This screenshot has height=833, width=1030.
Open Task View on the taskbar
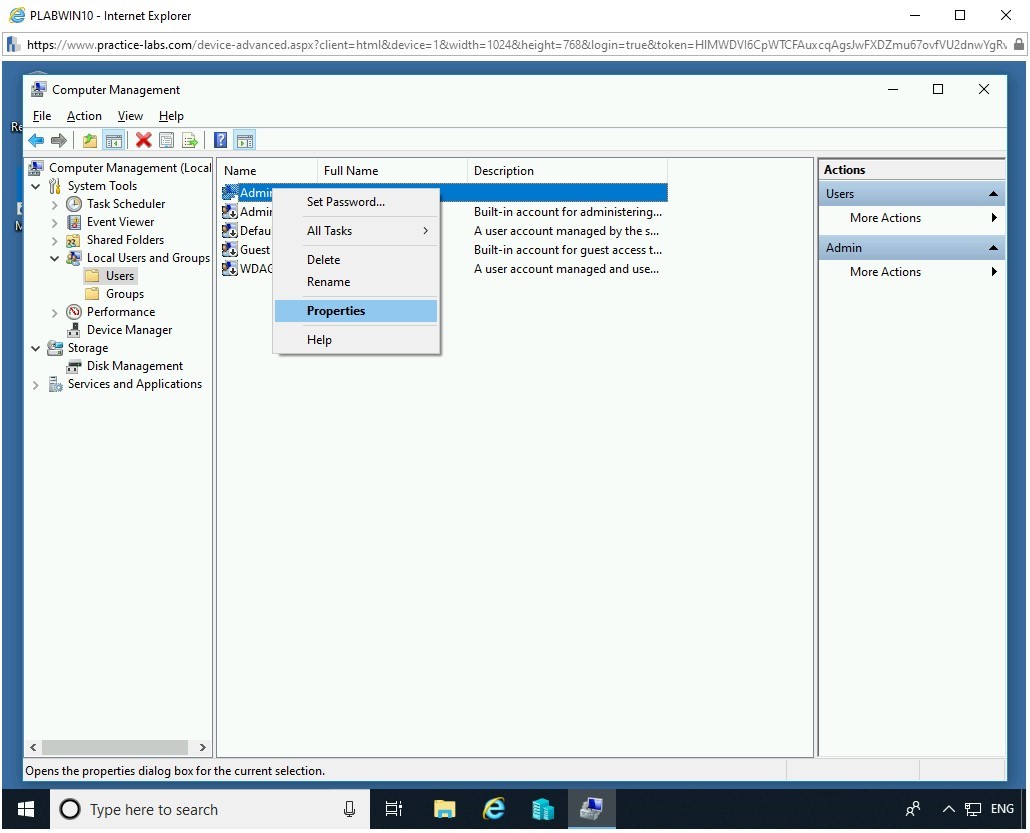click(x=393, y=809)
